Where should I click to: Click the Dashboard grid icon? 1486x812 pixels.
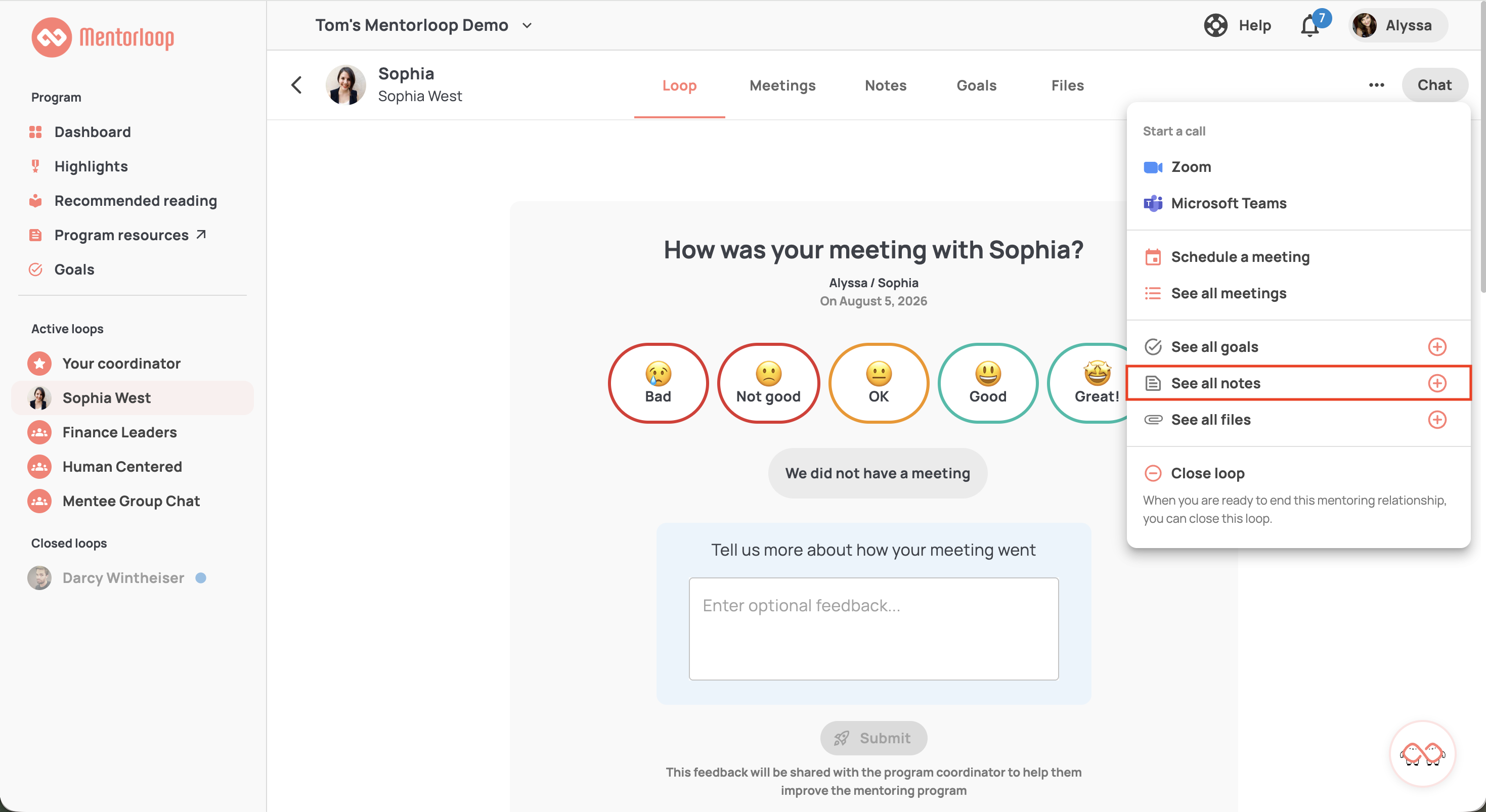pyautogui.click(x=35, y=132)
